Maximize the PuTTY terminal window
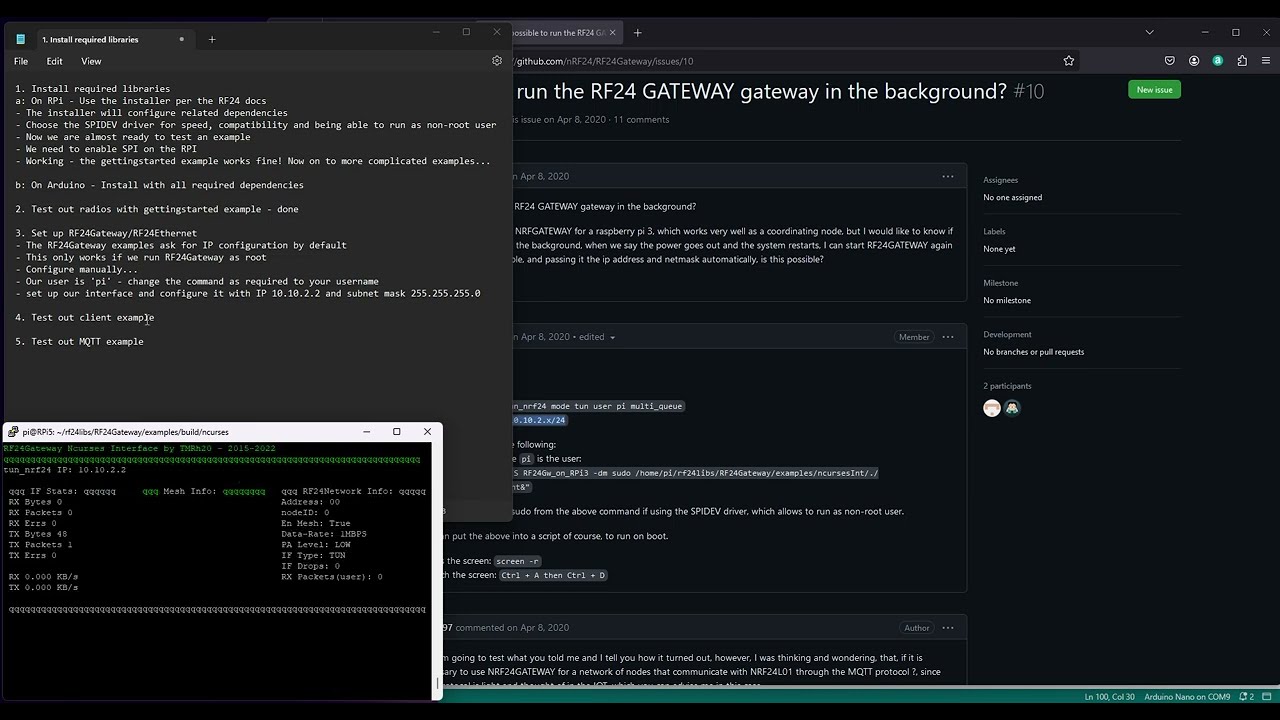1280x720 pixels. [397, 432]
